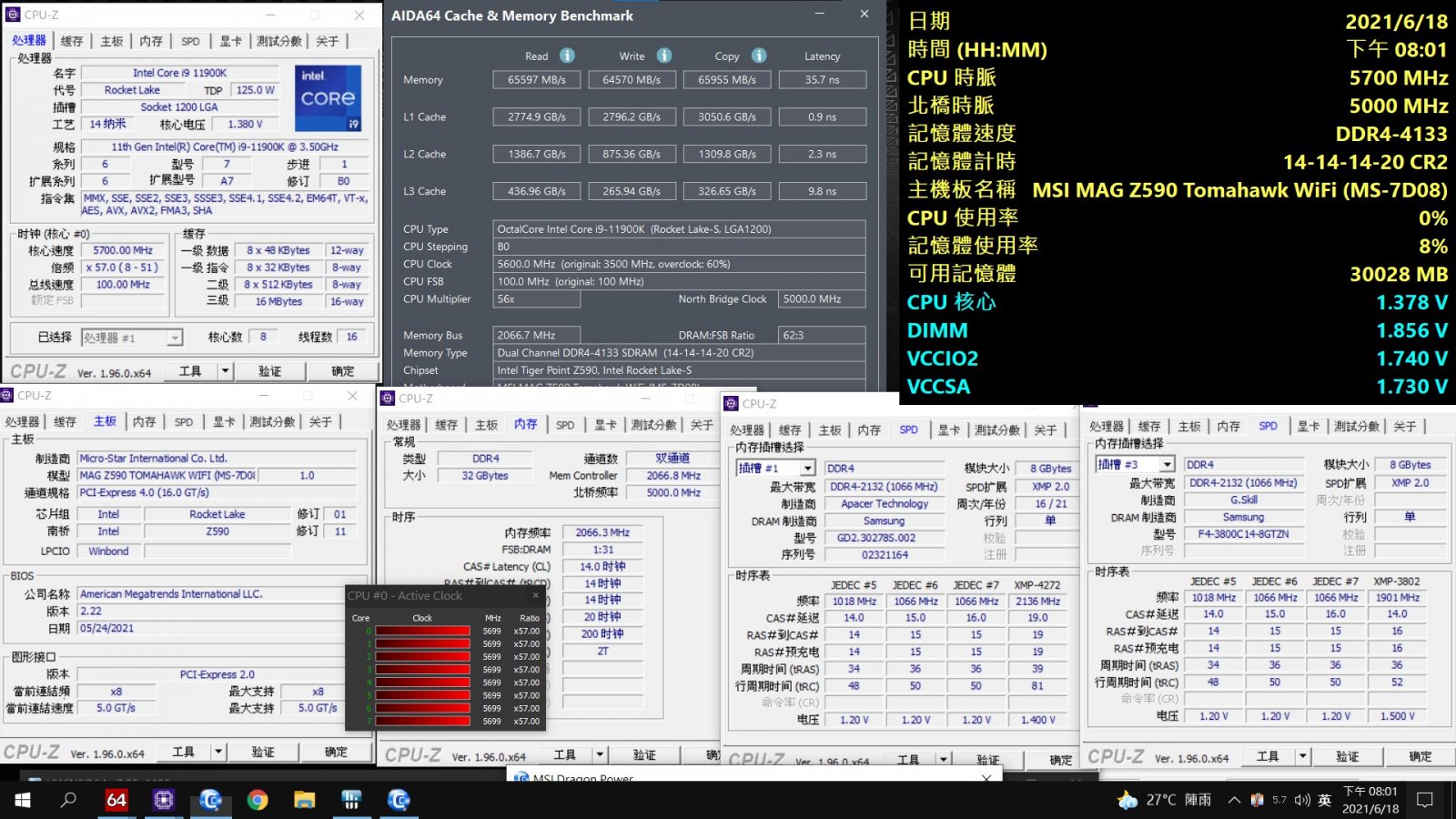
Task: Launch Google Chrome from the taskbar
Action: 258,800
